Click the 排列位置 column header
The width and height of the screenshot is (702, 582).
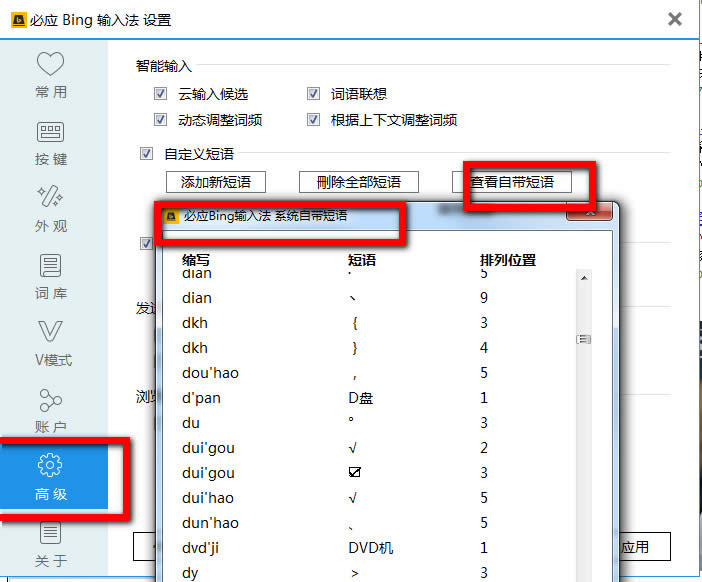[508, 260]
